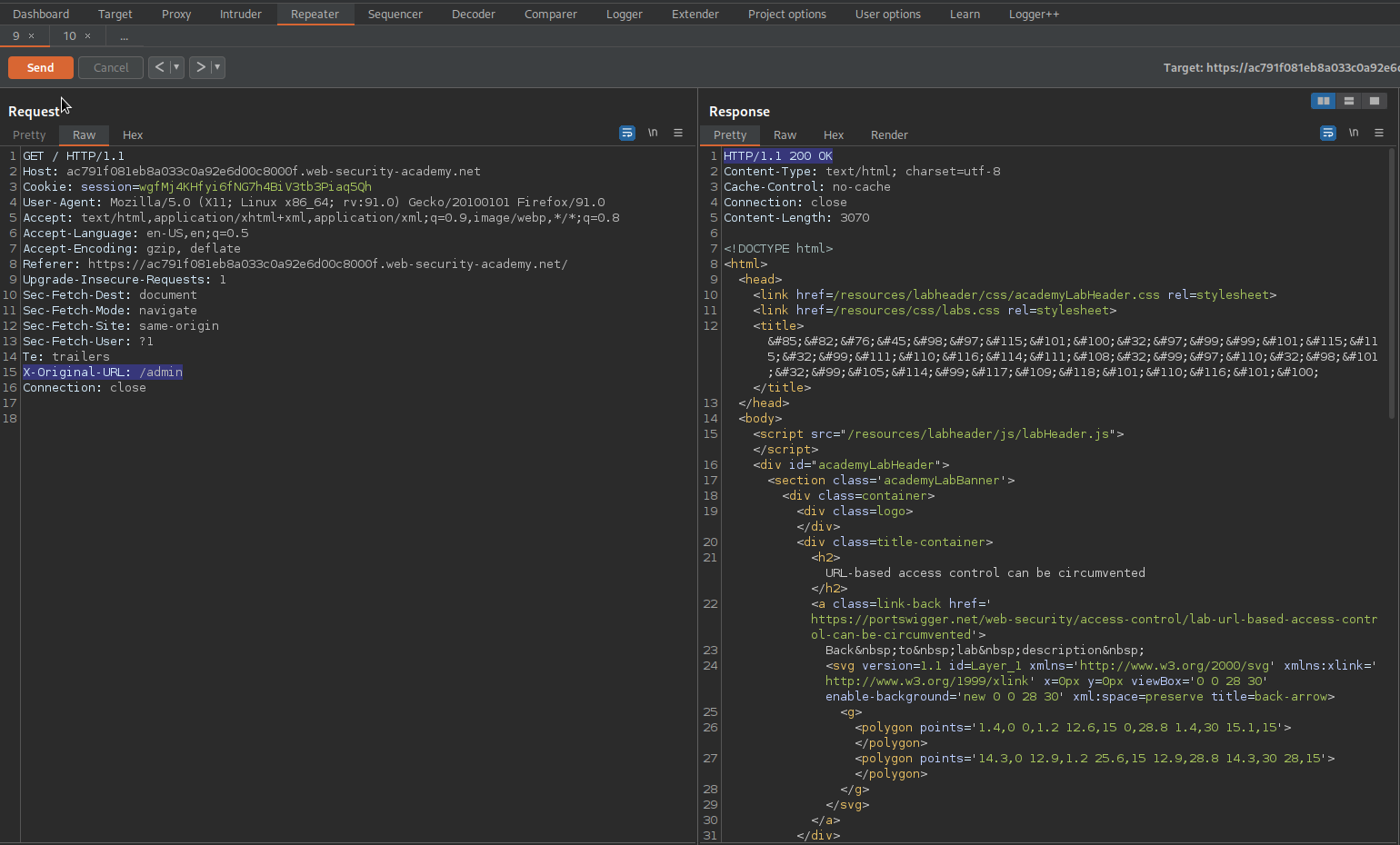Close Repeater tab 10
This screenshot has width=1400, height=845.
(x=88, y=36)
